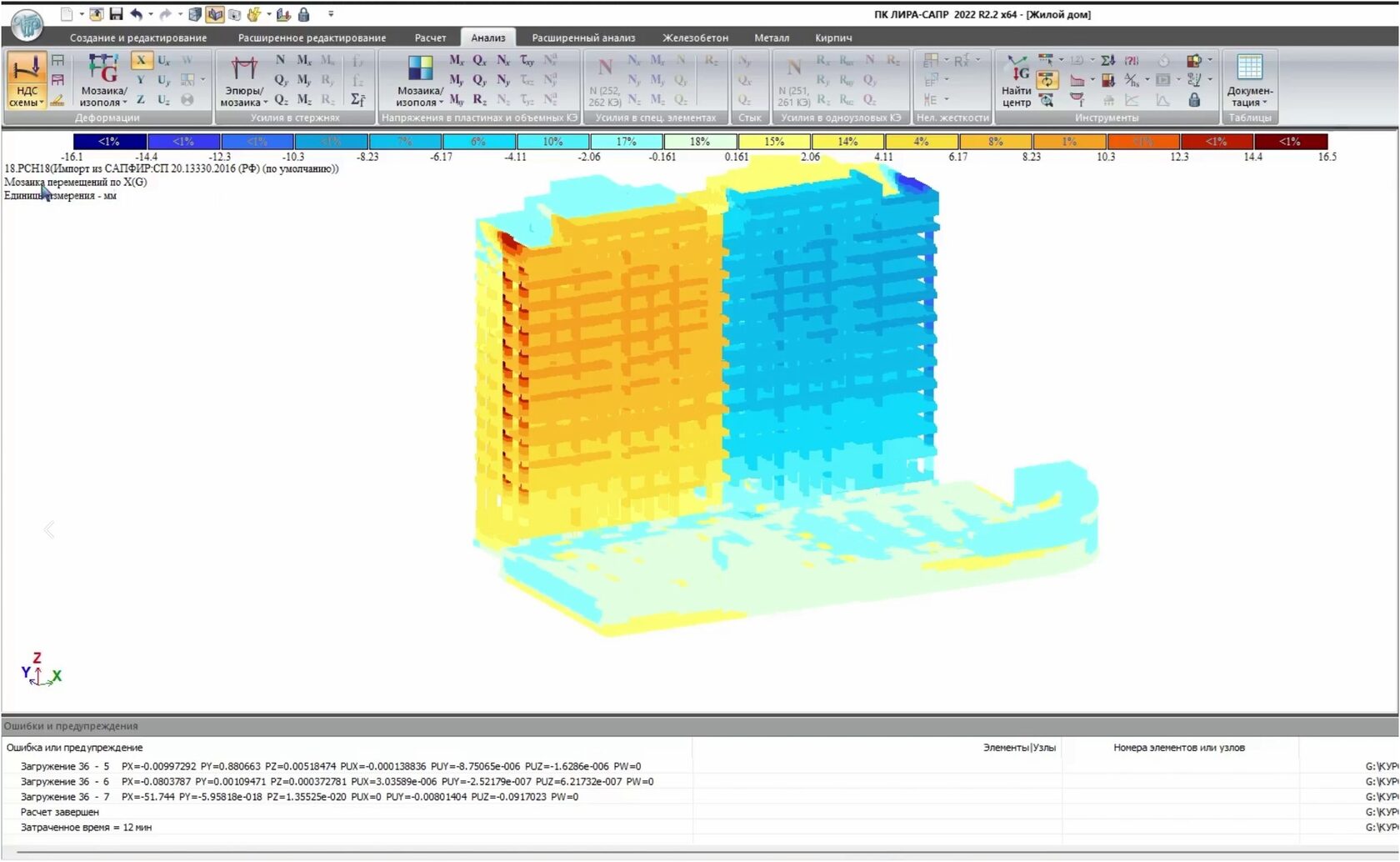The height and width of the screenshot is (862, 1400).
Task: Show shear force Qy in bars
Action: [x=281, y=80]
